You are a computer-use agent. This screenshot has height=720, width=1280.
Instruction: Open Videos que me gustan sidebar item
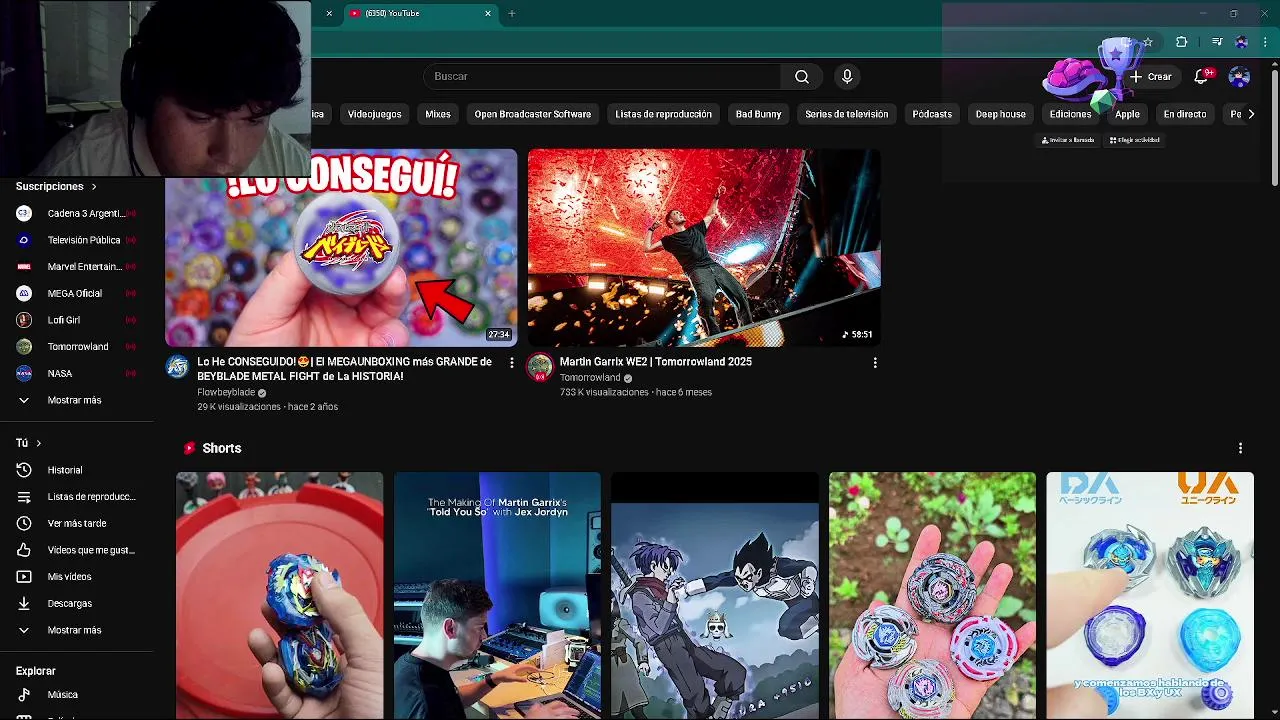tap(76, 550)
